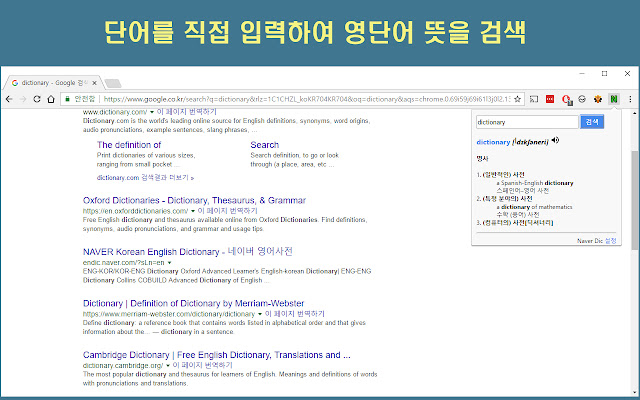The width and height of the screenshot is (640, 400).
Task: Select the 명사 part-of-speech label
Action: (482, 159)
